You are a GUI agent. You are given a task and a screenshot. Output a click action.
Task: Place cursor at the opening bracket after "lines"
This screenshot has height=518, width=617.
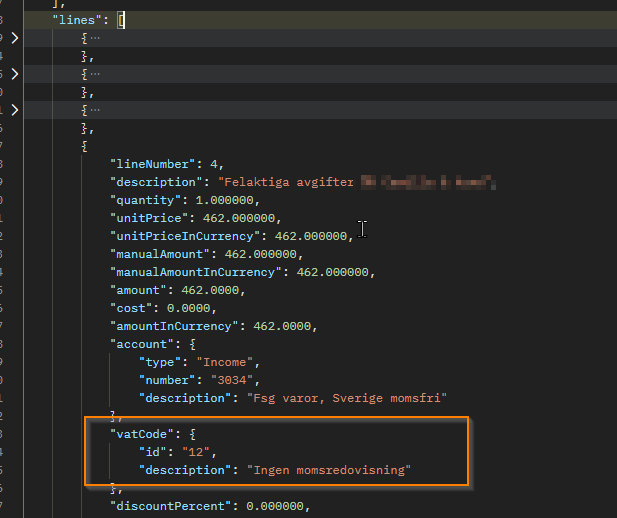pyautogui.click(x=121, y=20)
